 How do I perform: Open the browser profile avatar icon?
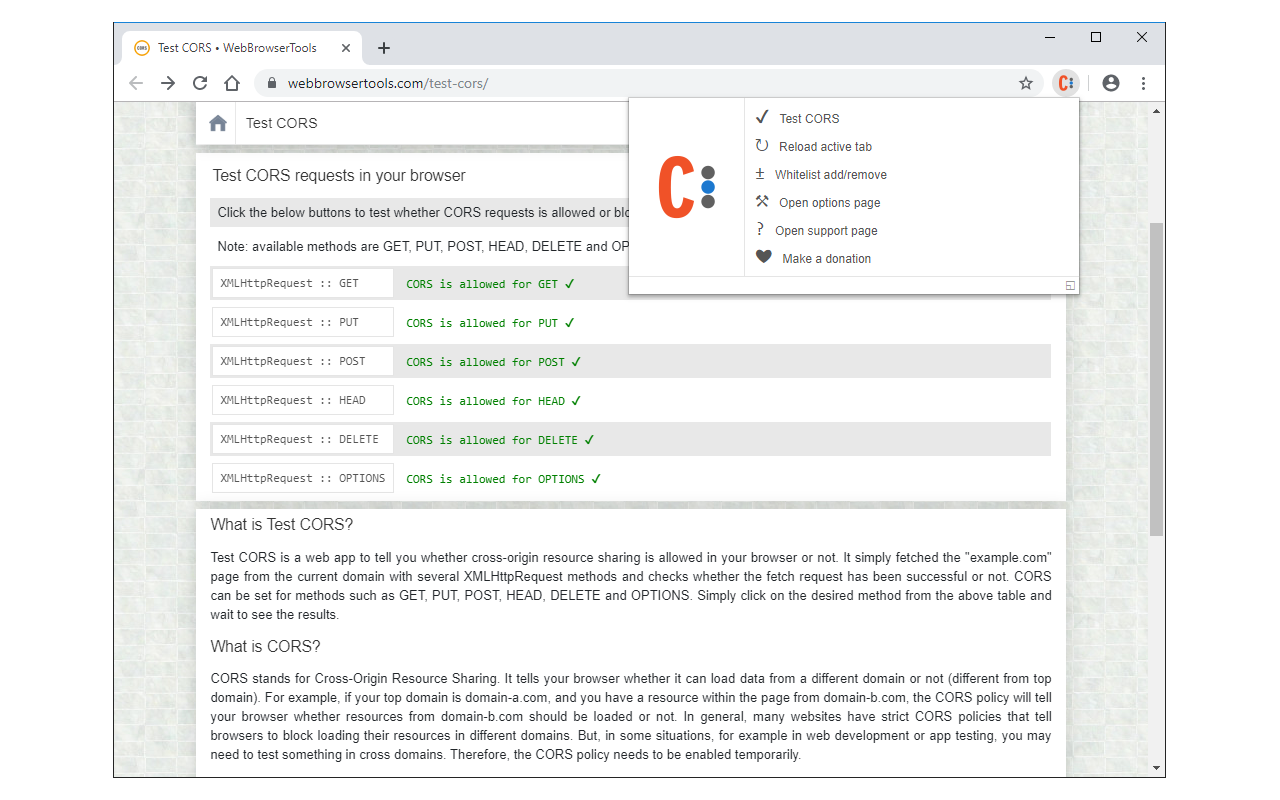[1110, 83]
